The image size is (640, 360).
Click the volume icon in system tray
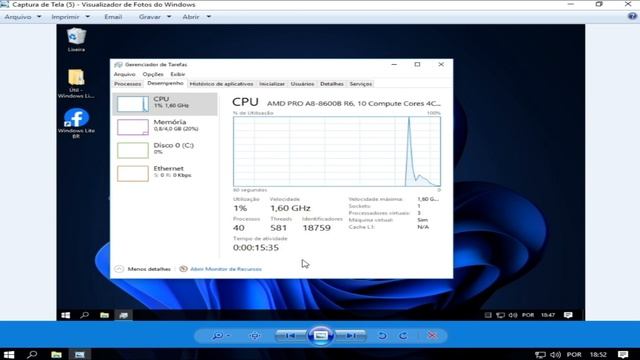[x=556, y=355]
